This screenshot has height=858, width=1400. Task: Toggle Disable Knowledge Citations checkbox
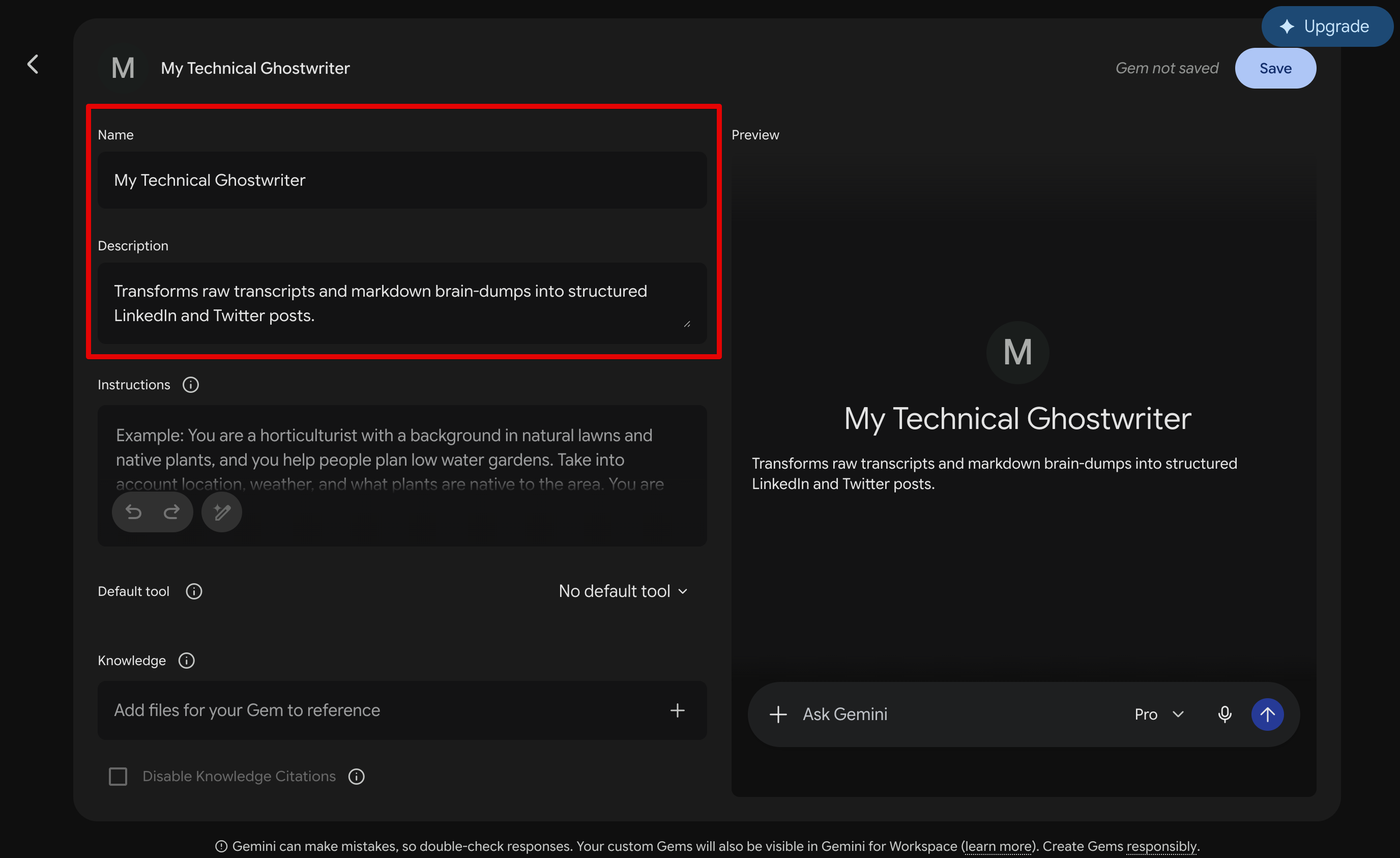coord(118,776)
